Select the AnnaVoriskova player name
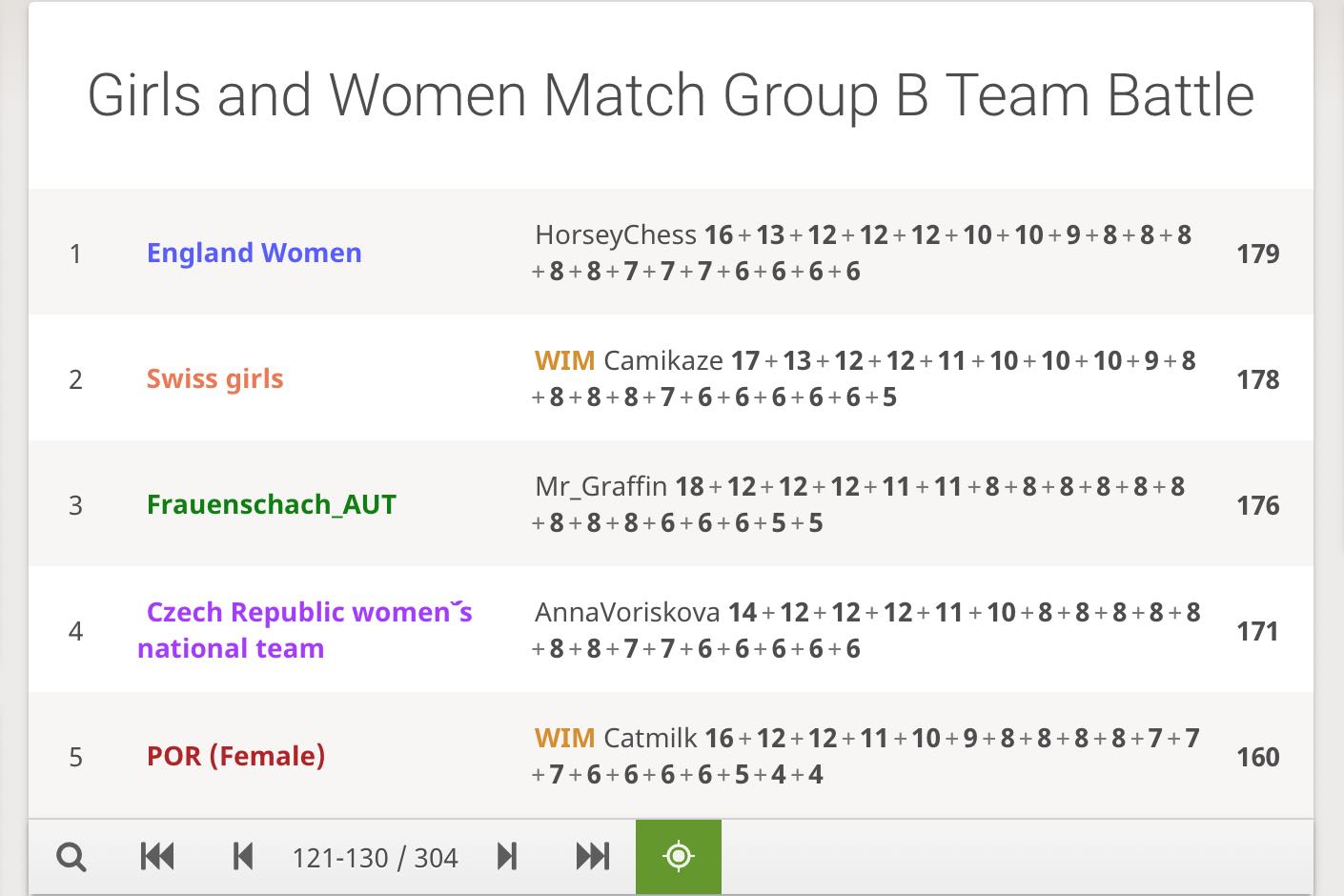The image size is (1344, 896). [627, 612]
